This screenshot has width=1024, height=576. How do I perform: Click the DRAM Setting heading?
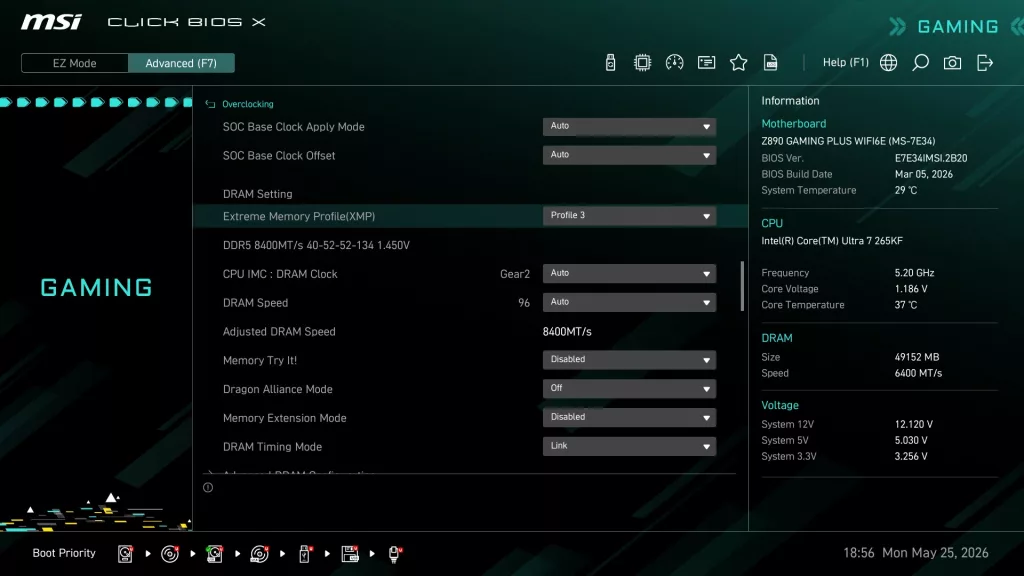point(257,194)
